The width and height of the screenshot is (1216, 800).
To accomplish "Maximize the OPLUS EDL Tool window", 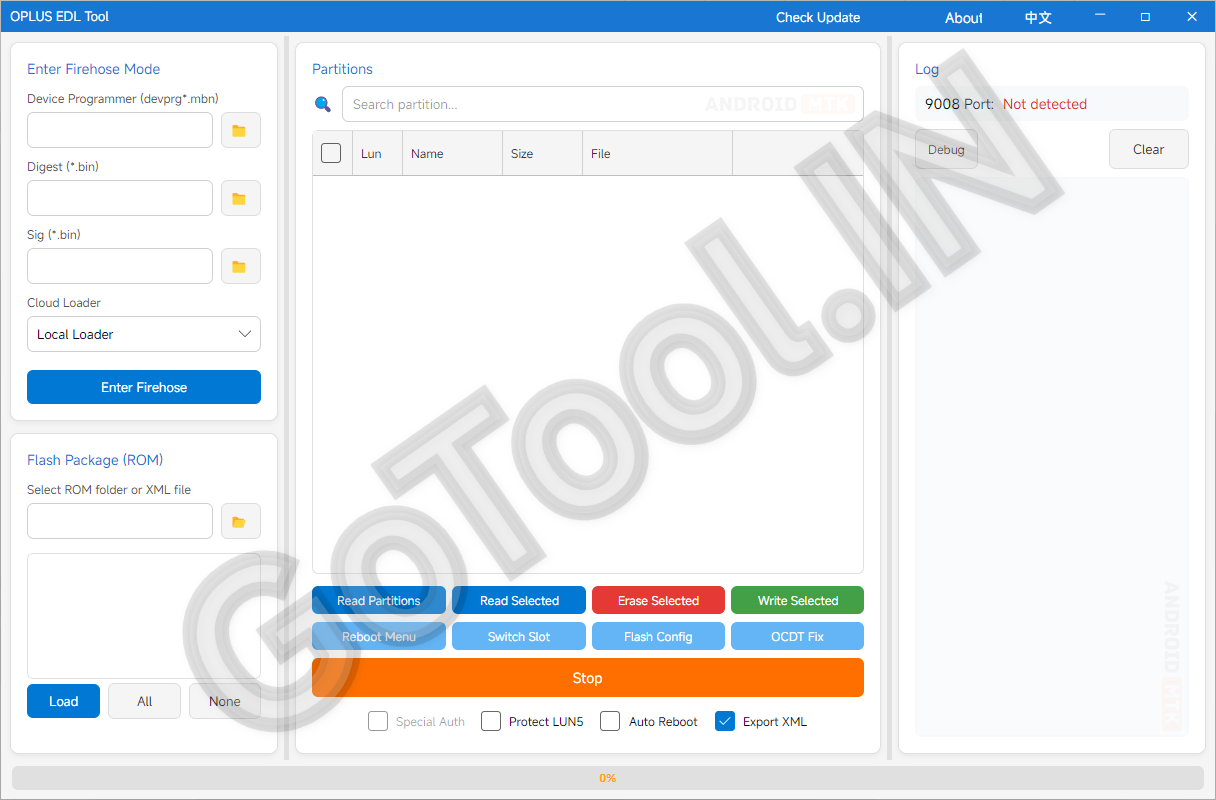I will point(1145,17).
